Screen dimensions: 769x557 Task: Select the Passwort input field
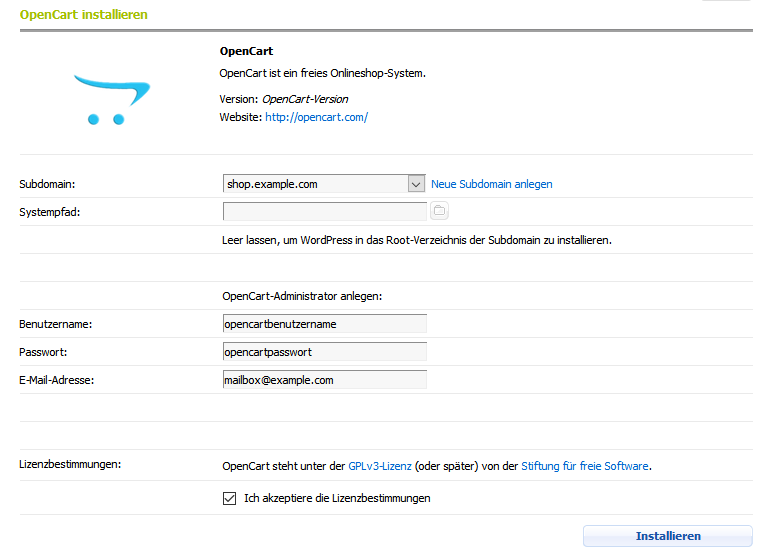point(325,352)
